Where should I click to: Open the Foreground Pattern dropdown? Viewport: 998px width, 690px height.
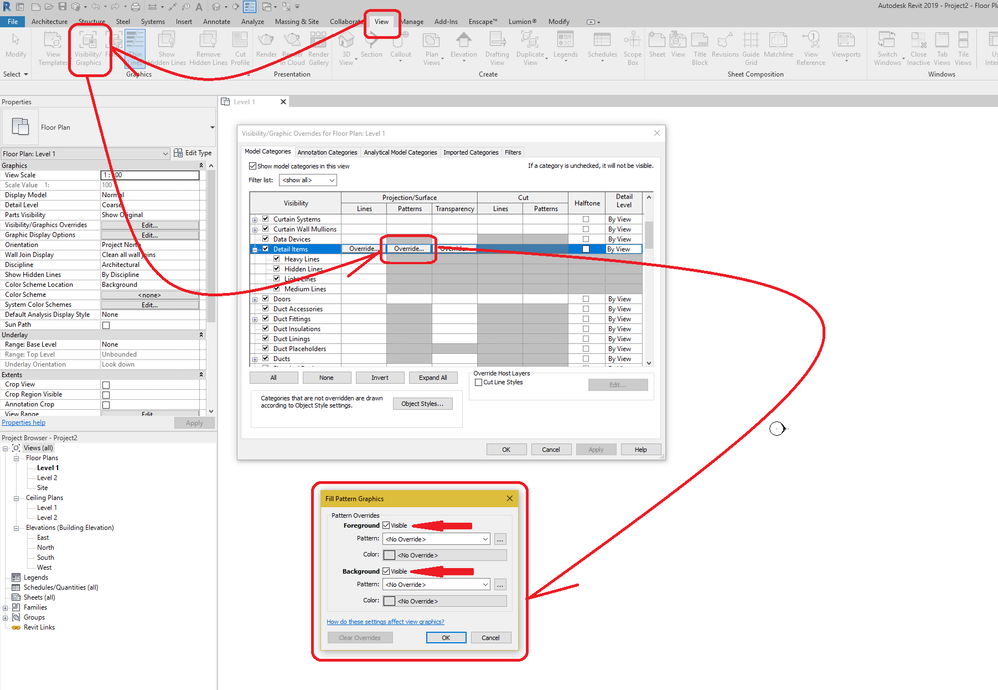coord(436,539)
